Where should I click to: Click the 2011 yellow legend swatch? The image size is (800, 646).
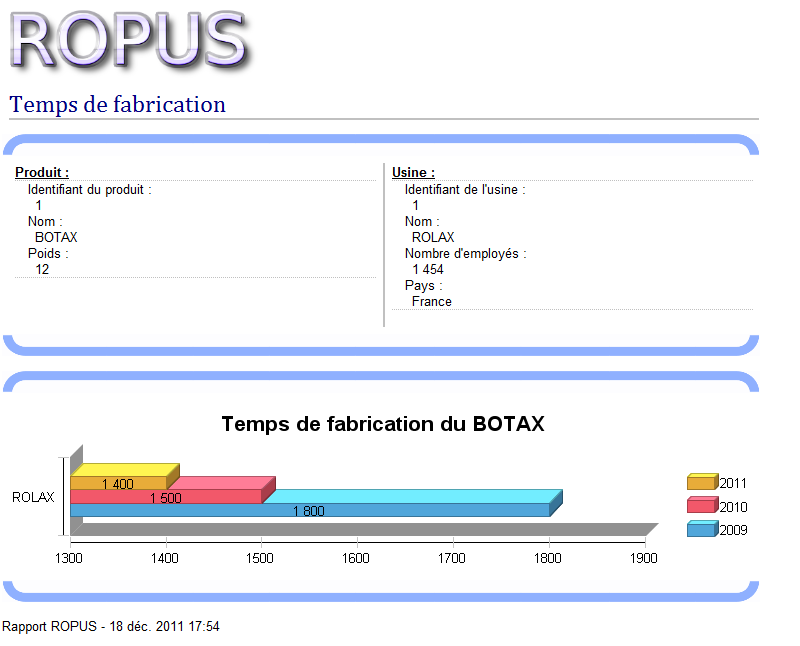pos(702,482)
